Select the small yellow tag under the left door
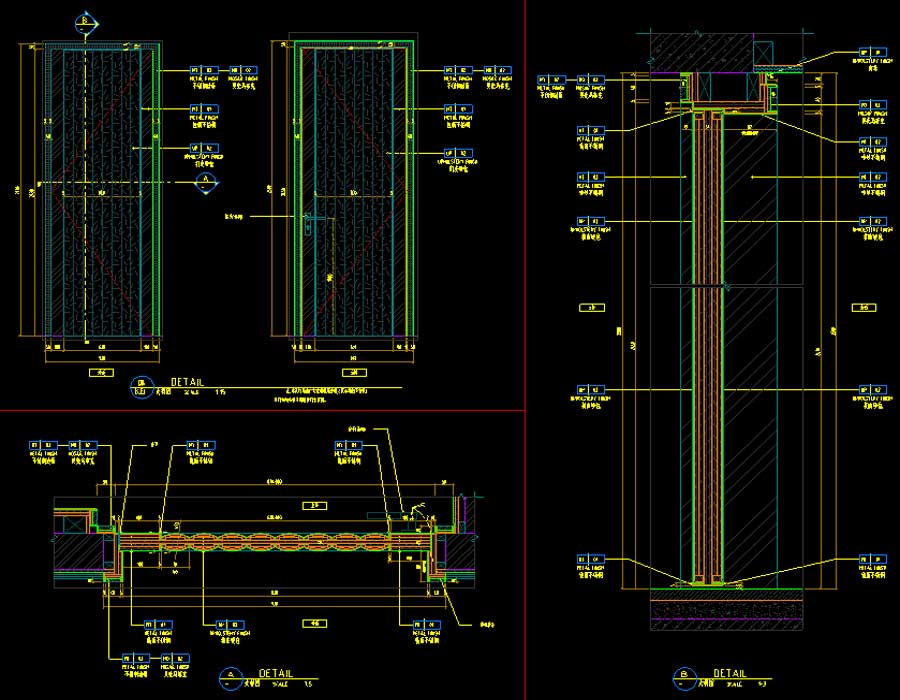 point(102,372)
